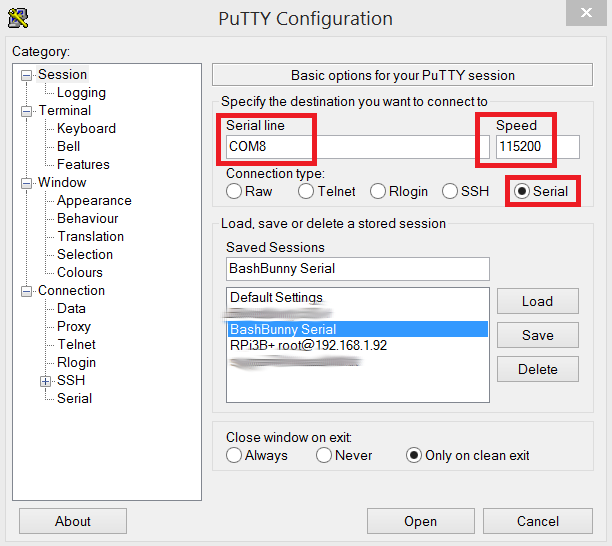The width and height of the screenshot is (612, 546).
Task: Click the PuTTY icon in title bar
Action: pyautogui.click(x=18, y=18)
